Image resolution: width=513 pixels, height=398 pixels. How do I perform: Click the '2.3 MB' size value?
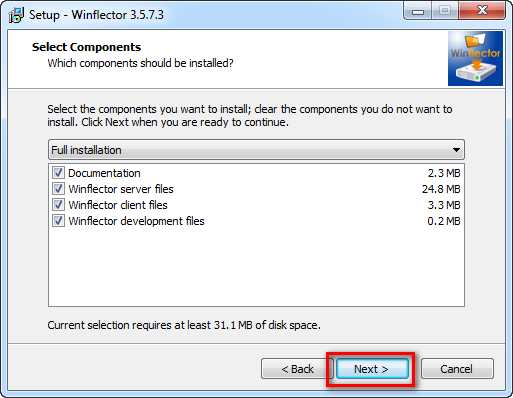(444, 173)
